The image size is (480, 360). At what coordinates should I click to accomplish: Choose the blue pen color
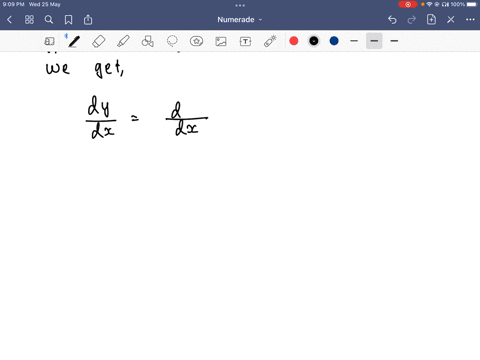[x=334, y=41]
